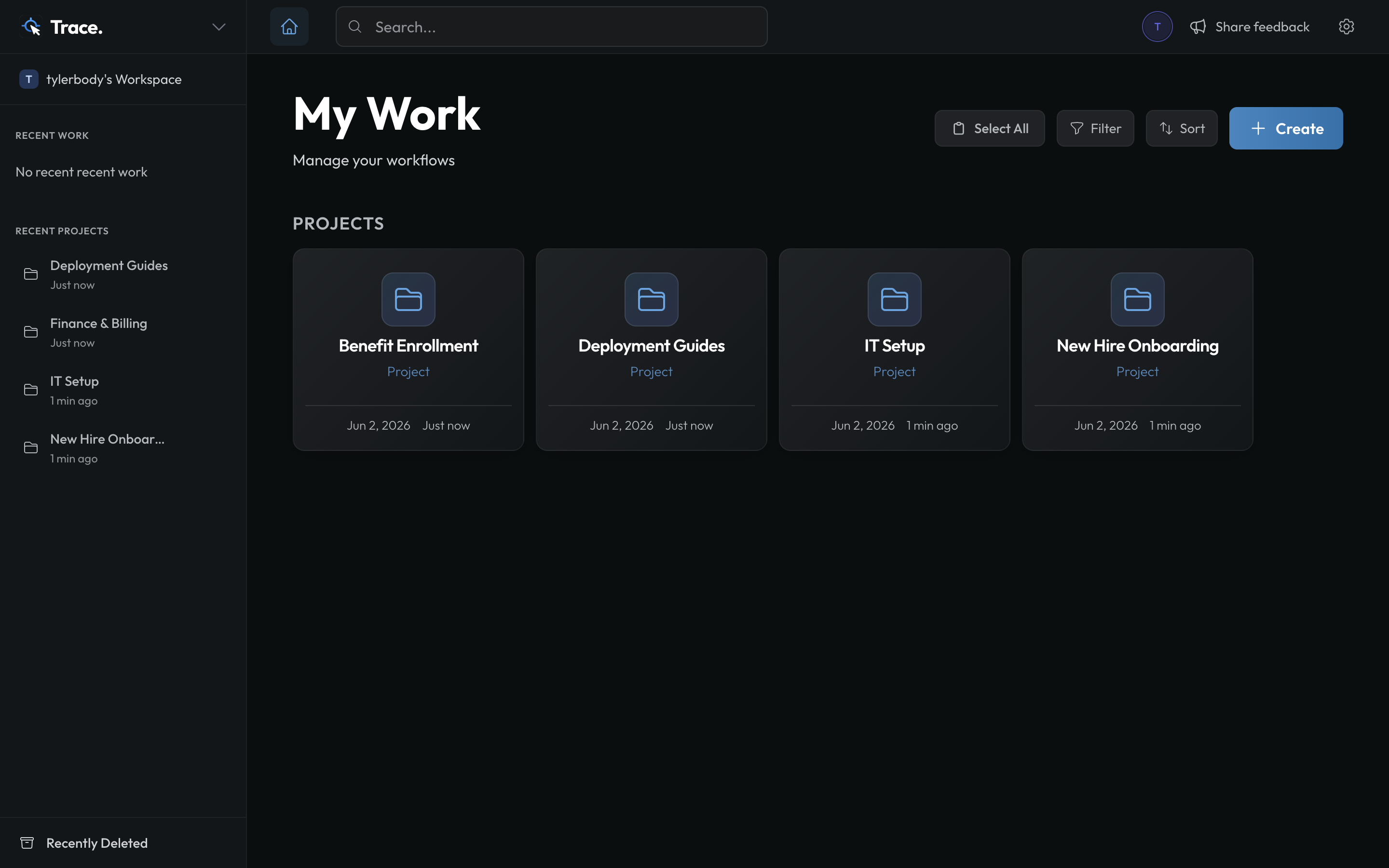Click '1 min ago' on IT Setup card
1389x868 pixels.
pos(932,425)
